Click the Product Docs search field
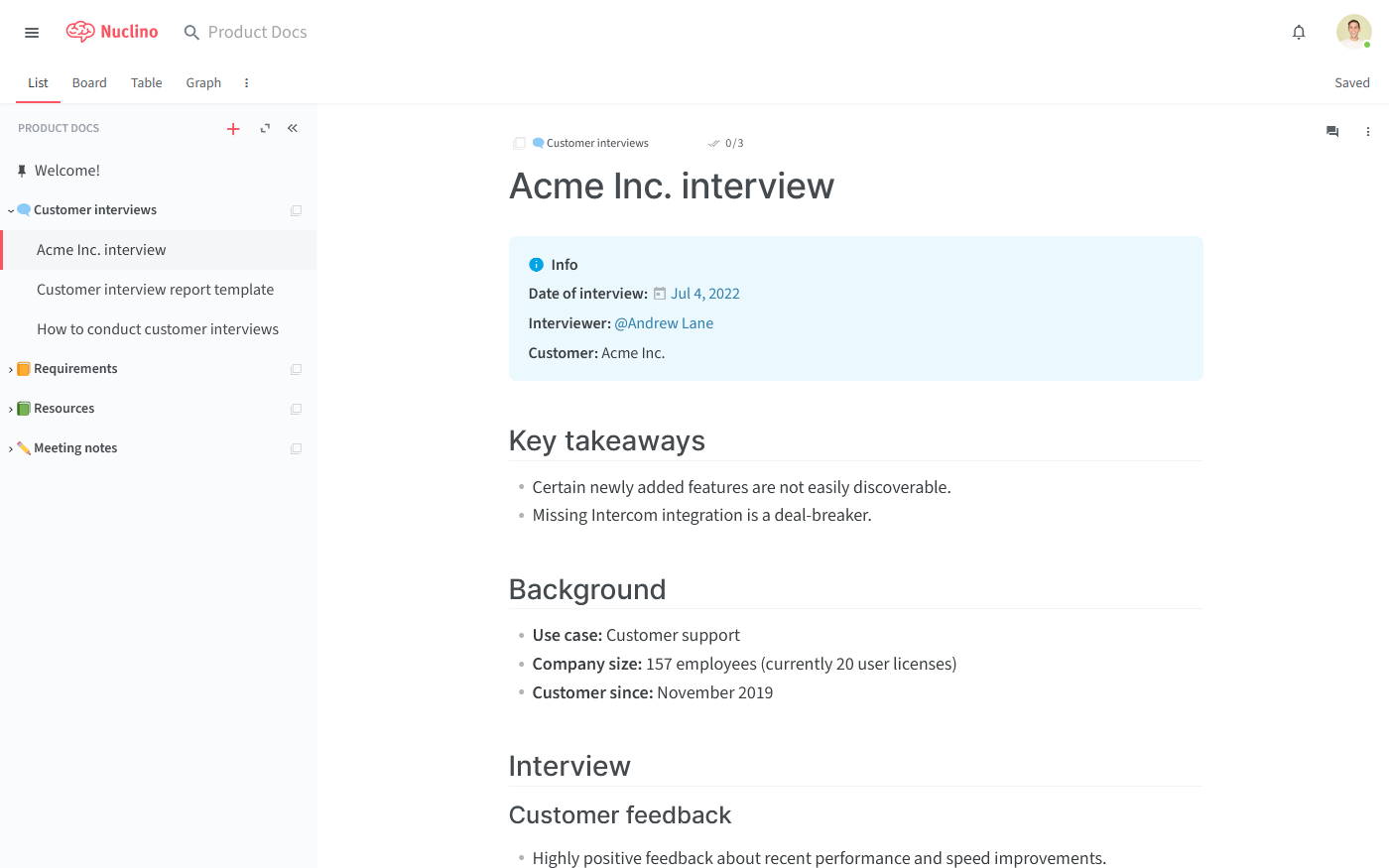This screenshot has width=1389, height=868. [258, 33]
